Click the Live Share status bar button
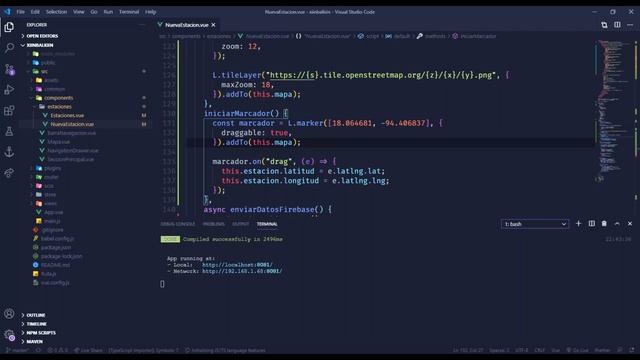Screen dimensions: 640x360 [88, 350]
